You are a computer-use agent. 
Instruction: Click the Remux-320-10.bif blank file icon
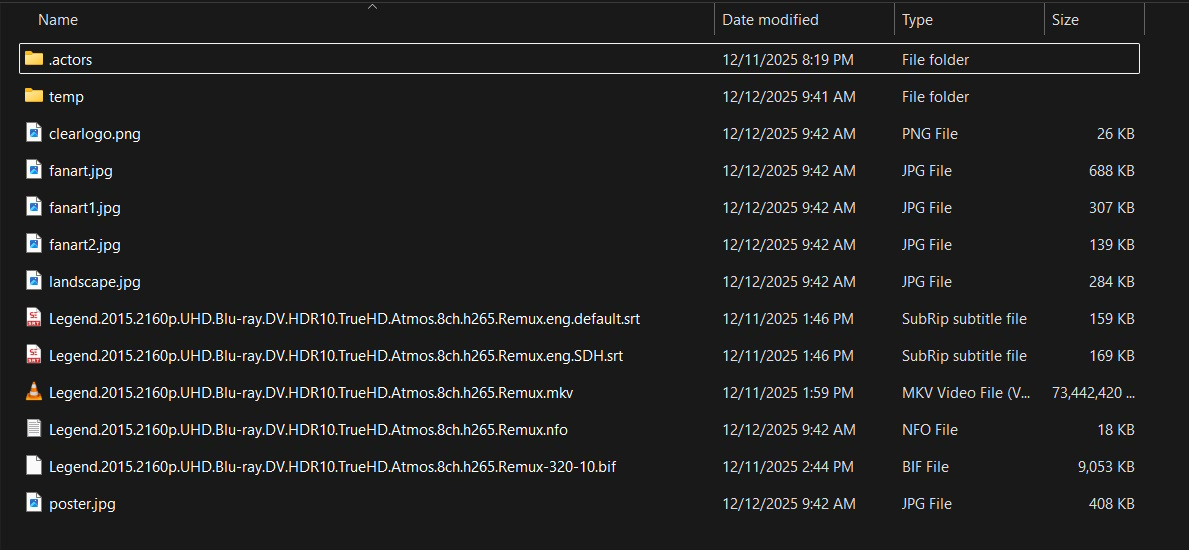click(34, 466)
